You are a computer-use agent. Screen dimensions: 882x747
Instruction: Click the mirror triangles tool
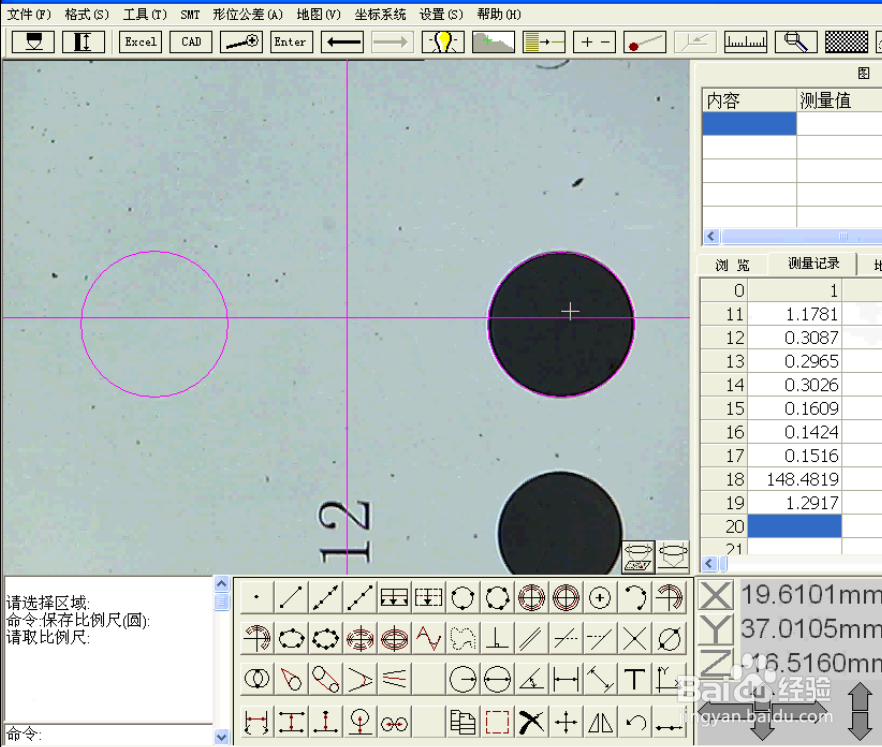(x=600, y=722)
